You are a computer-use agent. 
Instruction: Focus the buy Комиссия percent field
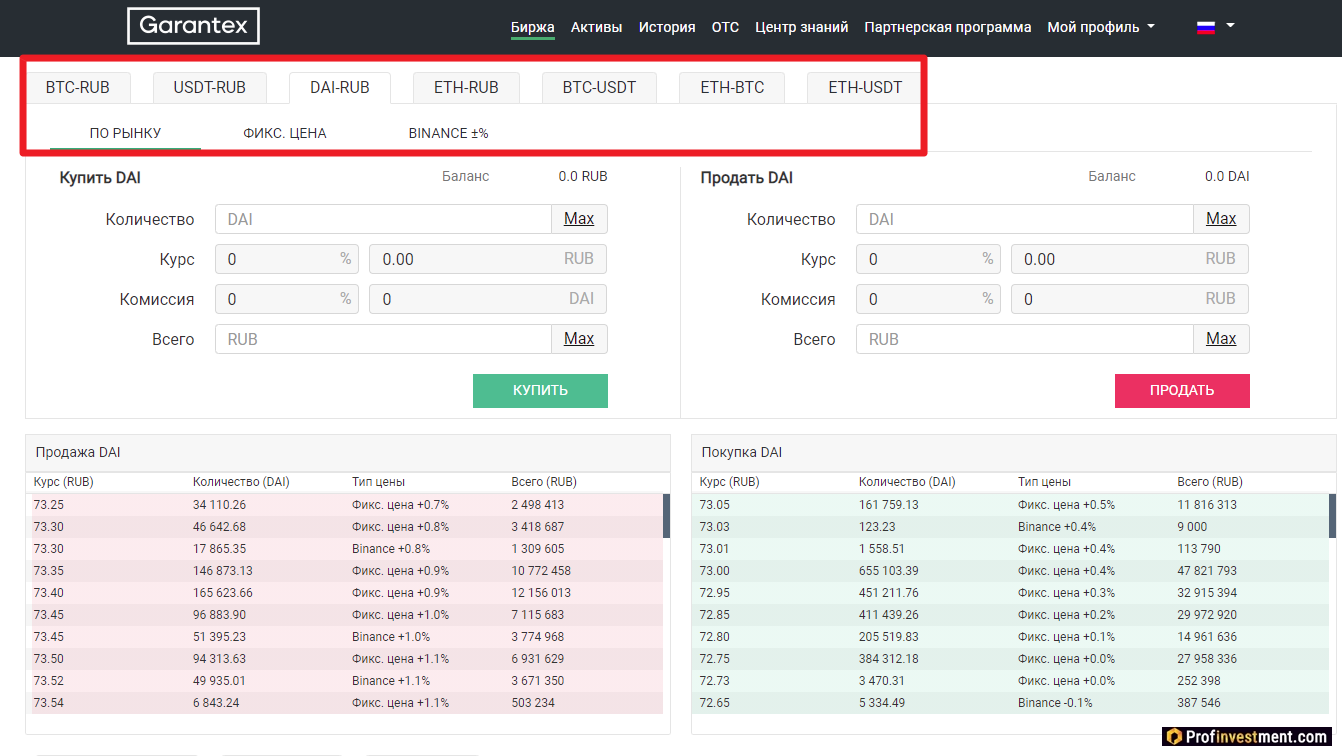(287, 299)
